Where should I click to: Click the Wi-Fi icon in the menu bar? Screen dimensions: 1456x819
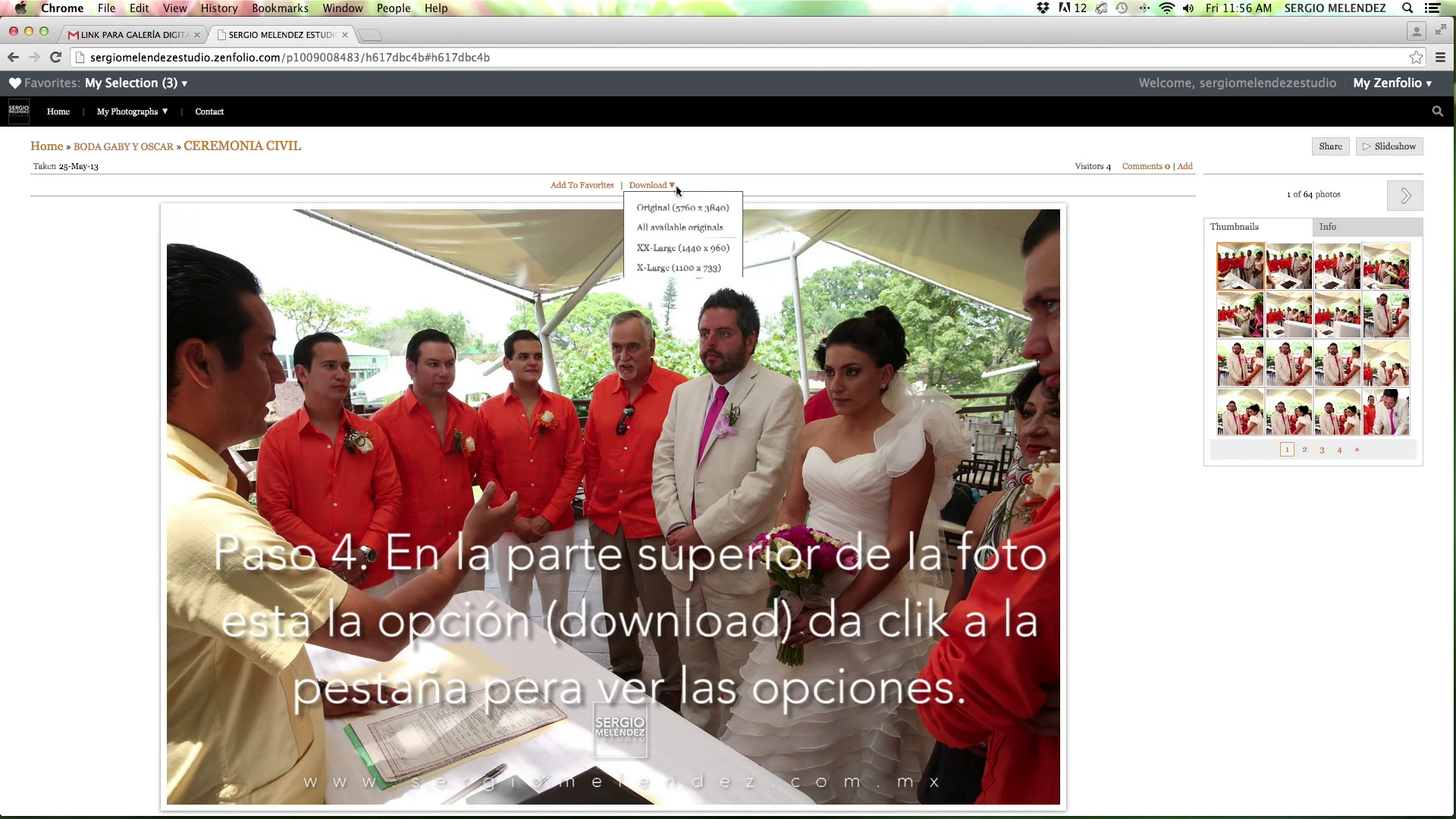click(x=1166, y=8)
